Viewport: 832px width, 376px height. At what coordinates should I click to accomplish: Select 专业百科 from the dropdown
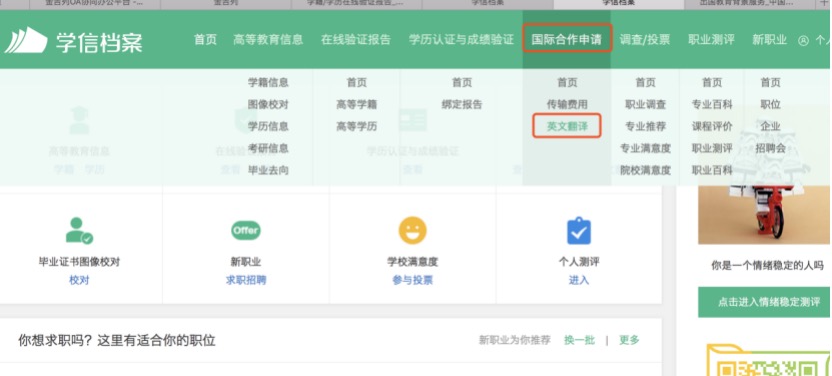coord(712,104)
